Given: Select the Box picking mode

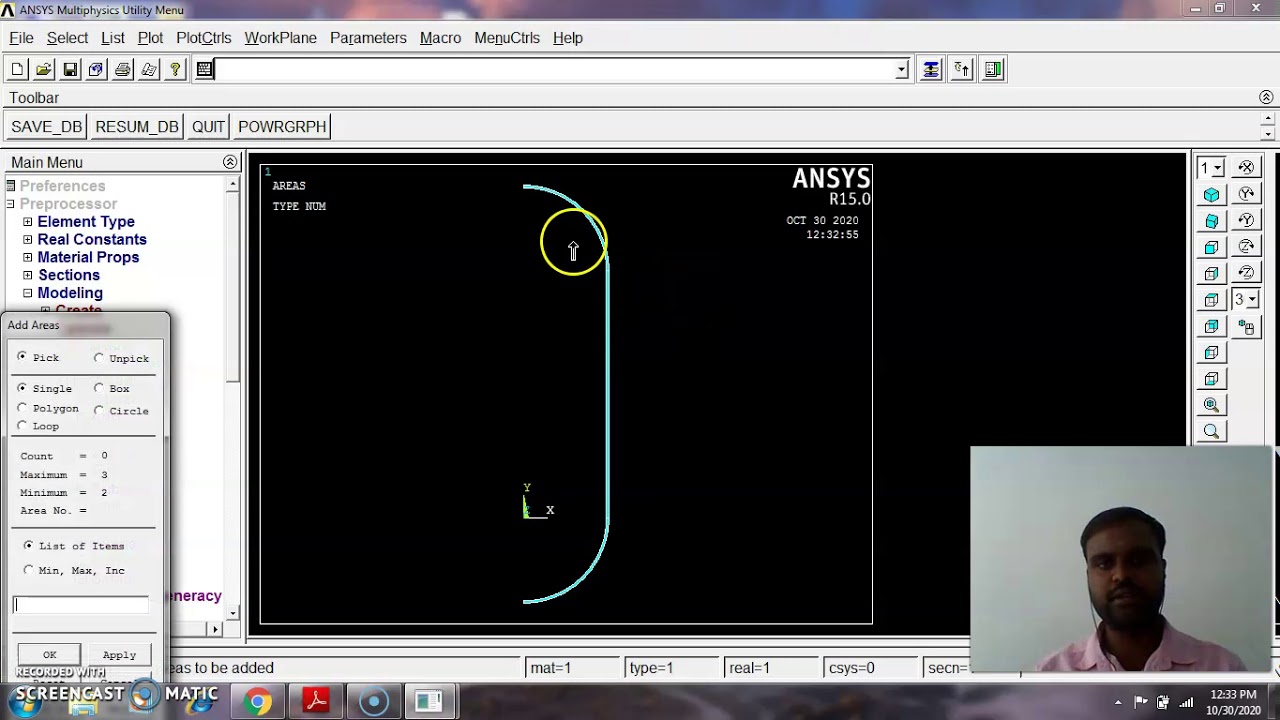Looking at the screenshot, I should (x=99, y=388).
